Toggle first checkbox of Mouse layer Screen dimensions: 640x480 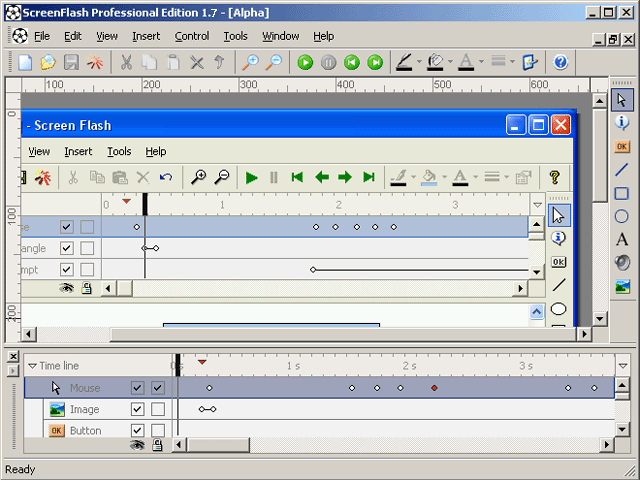pos(138,388)
